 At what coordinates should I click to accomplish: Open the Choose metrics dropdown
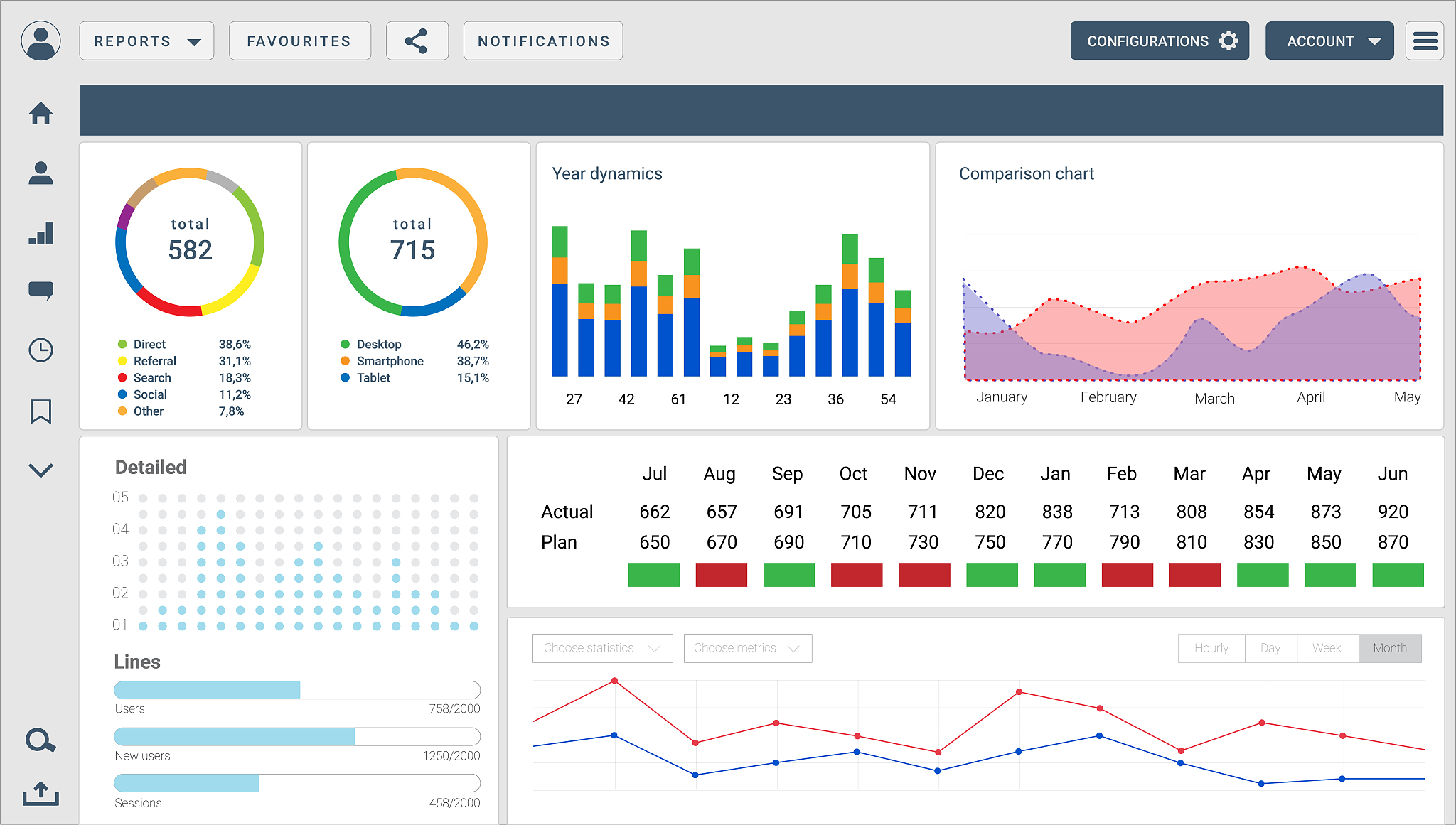point(747,648)
